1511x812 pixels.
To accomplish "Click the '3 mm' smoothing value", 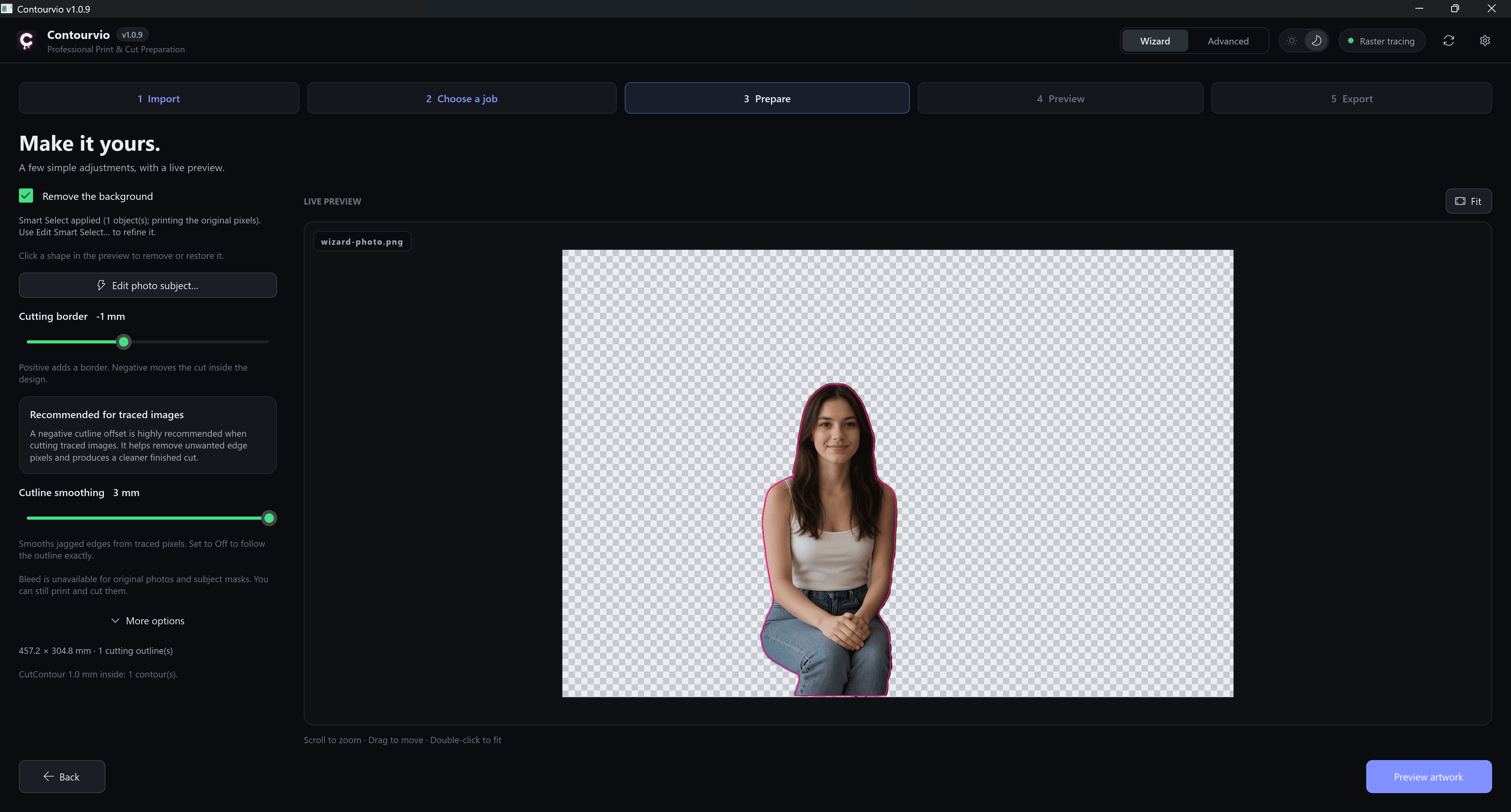I will [126, 493].
